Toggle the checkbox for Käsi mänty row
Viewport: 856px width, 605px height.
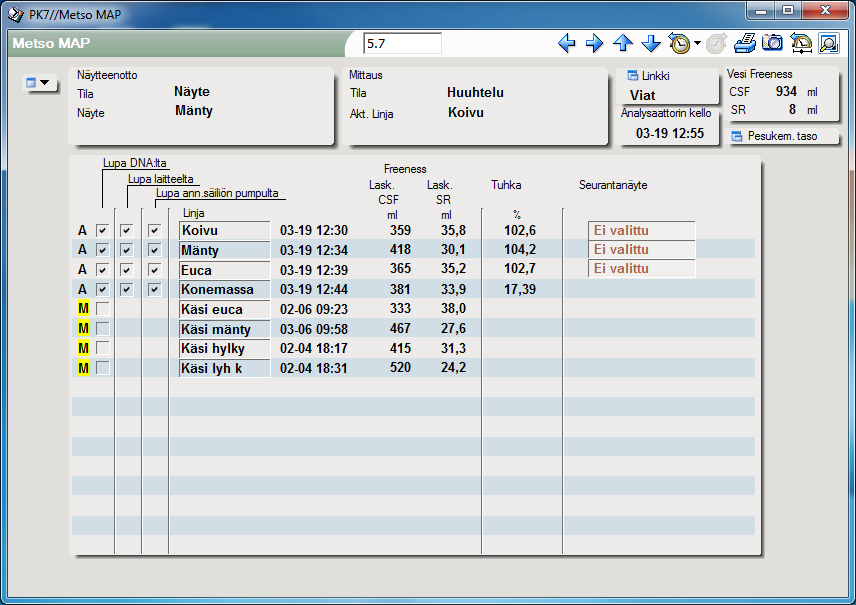(x=102, y=329)
